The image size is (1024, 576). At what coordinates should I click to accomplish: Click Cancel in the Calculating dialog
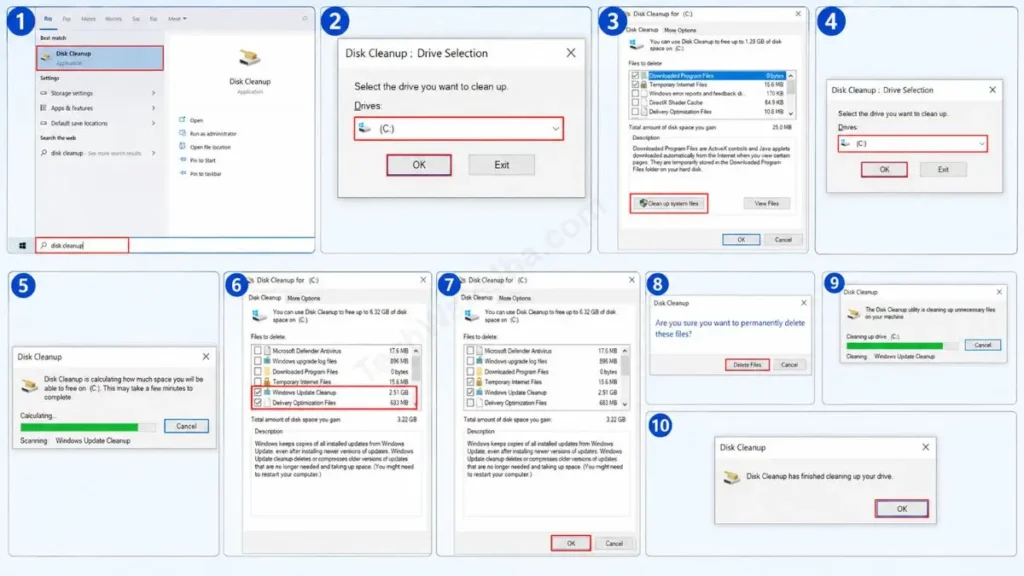point(186,426)
